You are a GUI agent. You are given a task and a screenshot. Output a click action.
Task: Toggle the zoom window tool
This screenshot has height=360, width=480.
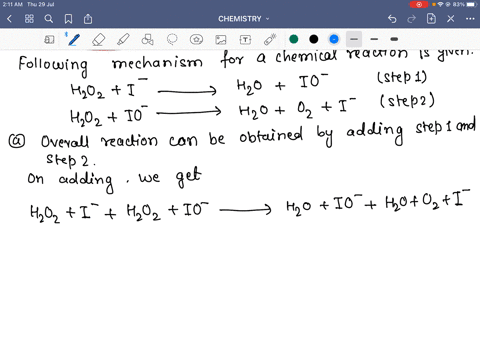pyautogui.click(x=49, y=40)
